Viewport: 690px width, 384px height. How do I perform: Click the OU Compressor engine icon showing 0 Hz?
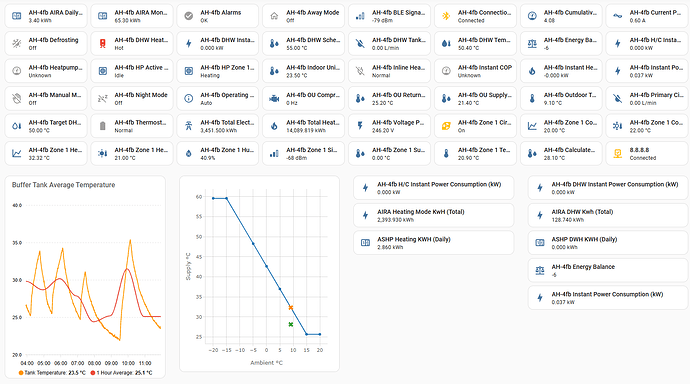[x=274, y=98]
